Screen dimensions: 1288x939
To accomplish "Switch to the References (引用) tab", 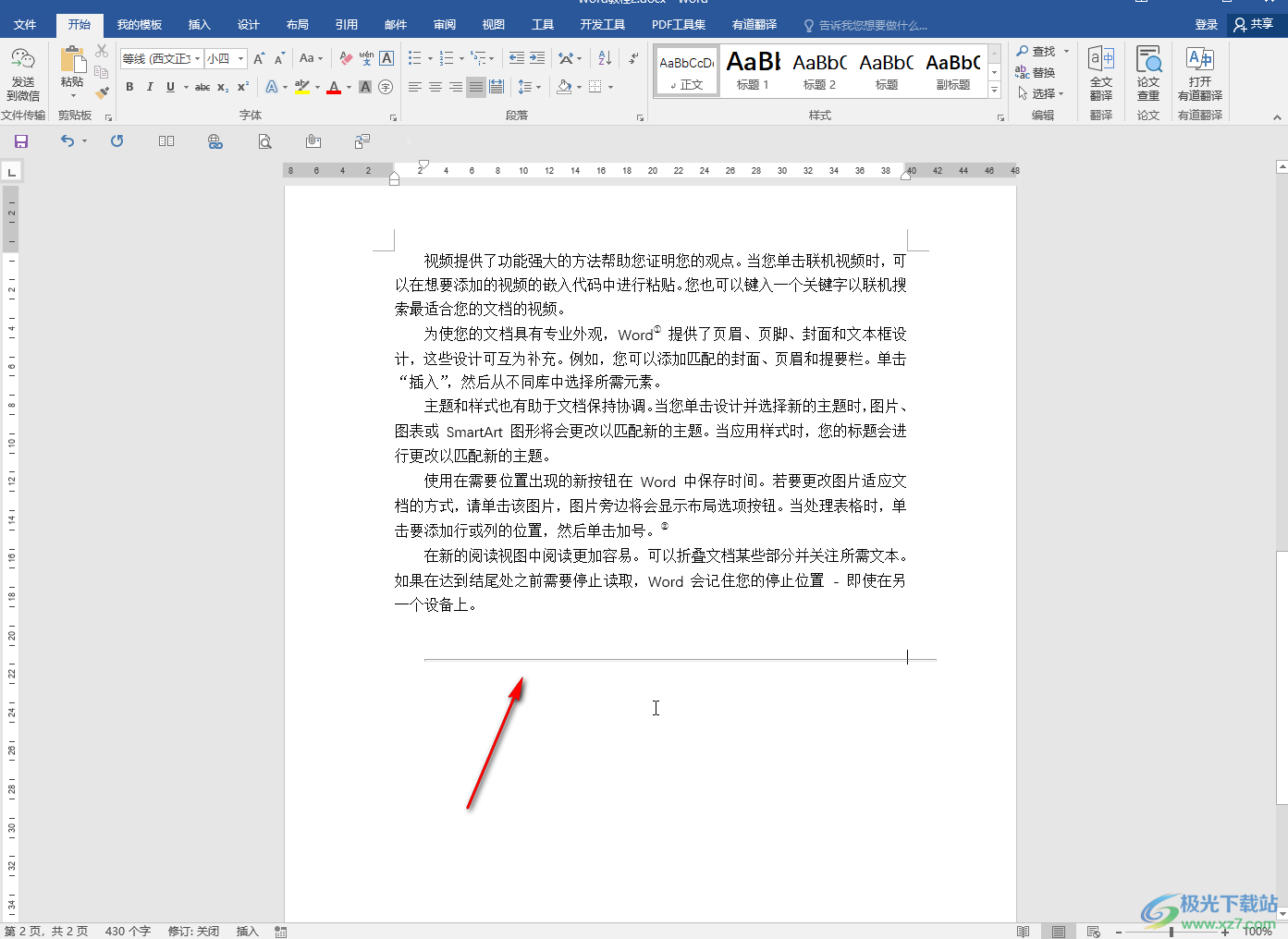I will click(x=347, y=25).
